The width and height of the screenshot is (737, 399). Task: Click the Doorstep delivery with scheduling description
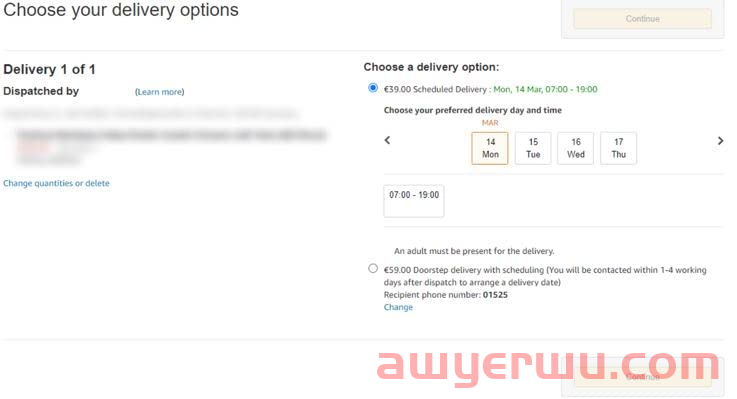545,276
